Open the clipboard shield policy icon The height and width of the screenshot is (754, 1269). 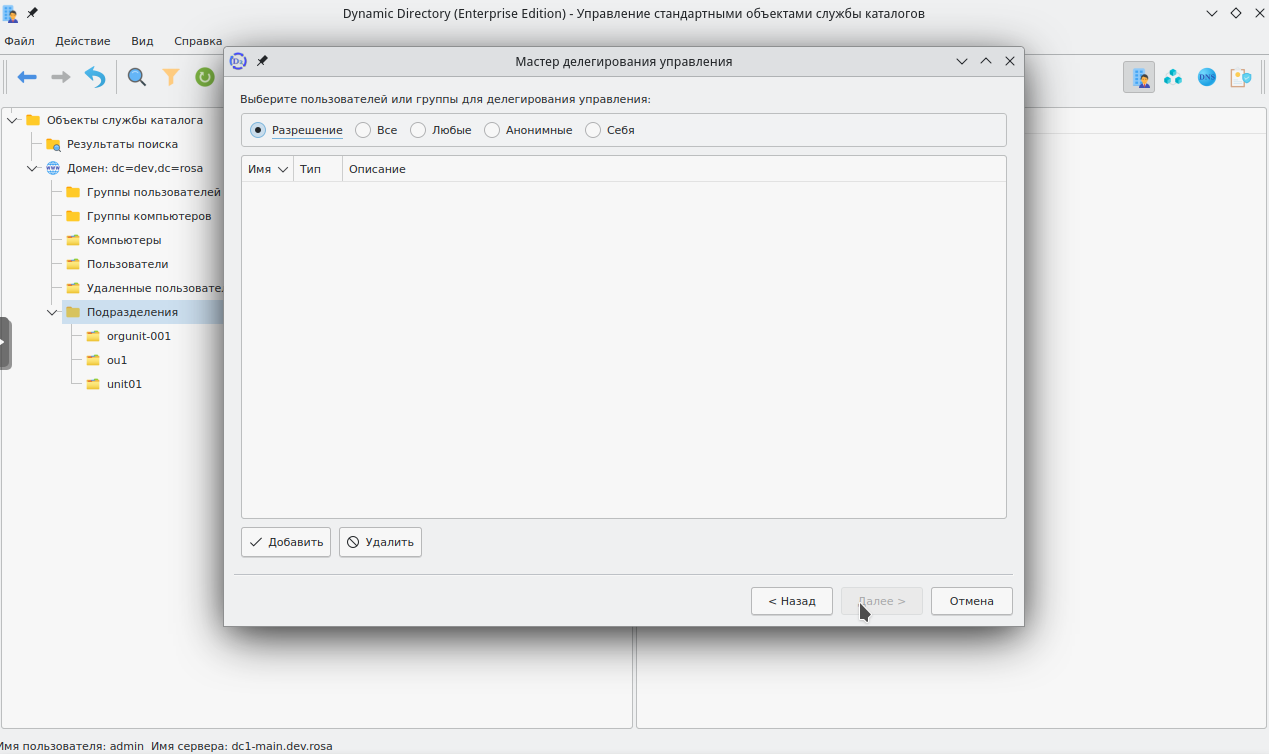1241,77
